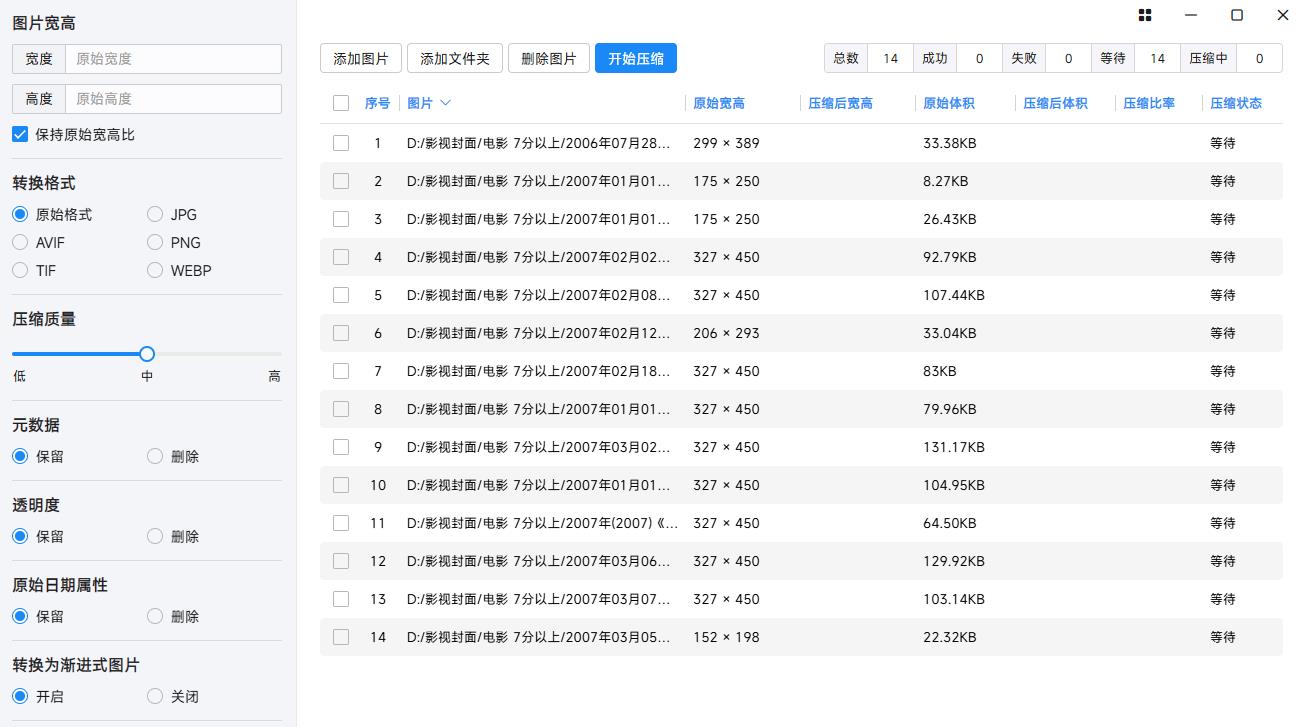The width and height of the screenshot is (1305, 727).
Task: Select the JPG format radio
Action: pyautogui.click(x=155, y=214)
